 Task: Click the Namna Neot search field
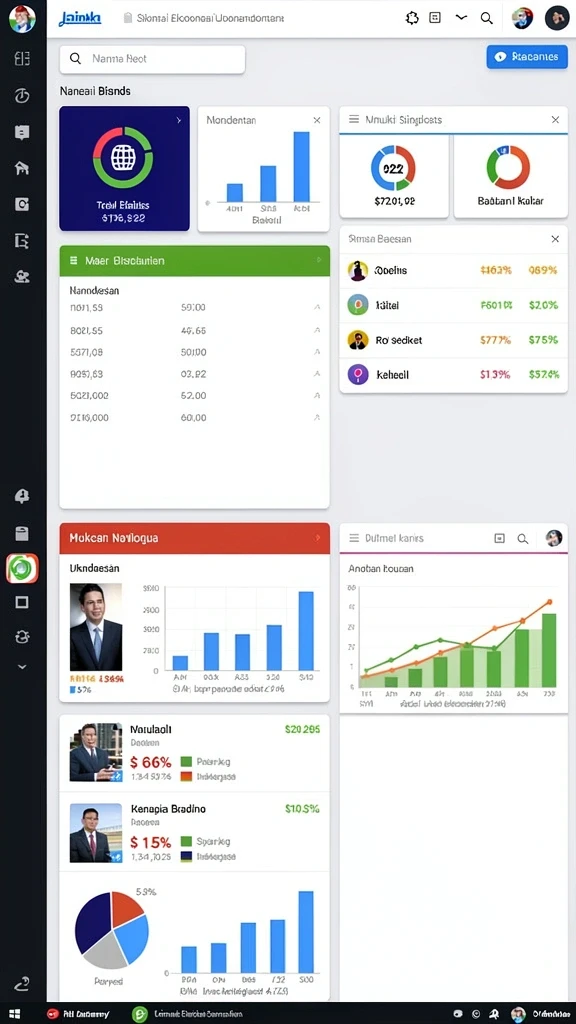click(x=152, y=59)
